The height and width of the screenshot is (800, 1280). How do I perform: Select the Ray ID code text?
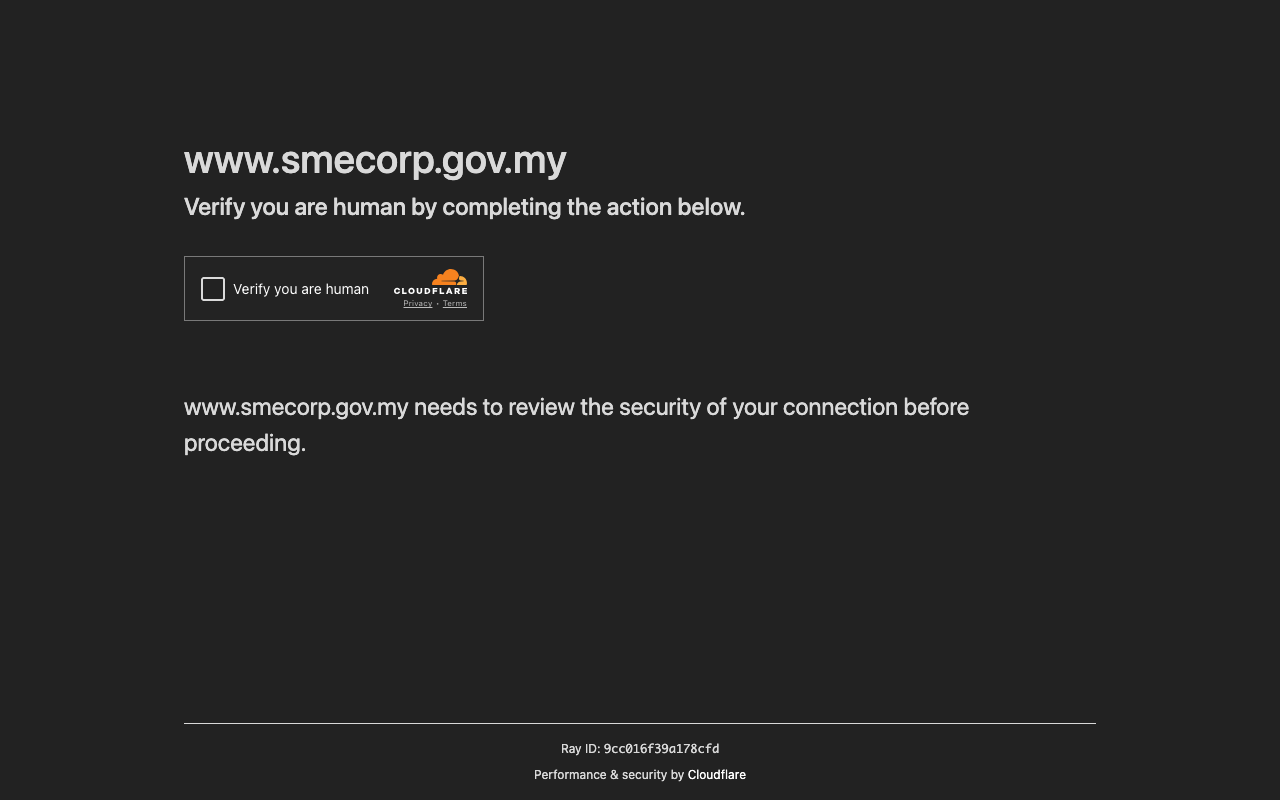click(661, 748)
